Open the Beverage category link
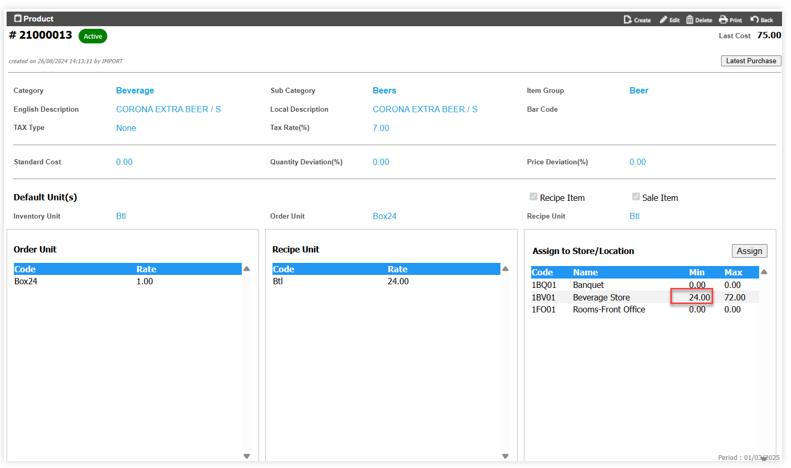Viewport: 791px width, 468px height. tap(135, 91)
